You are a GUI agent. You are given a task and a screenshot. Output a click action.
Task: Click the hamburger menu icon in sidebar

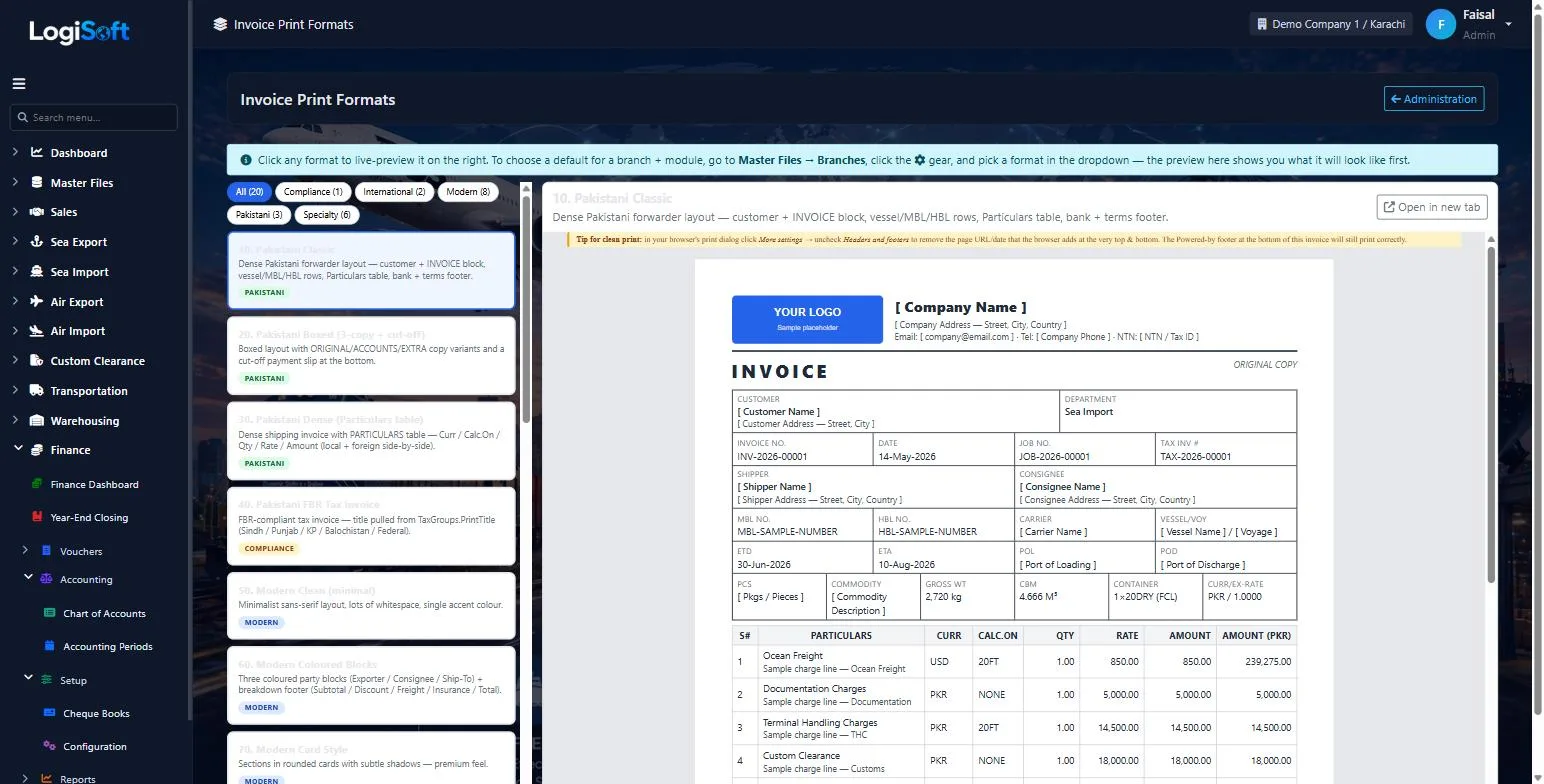click(19, 84)
